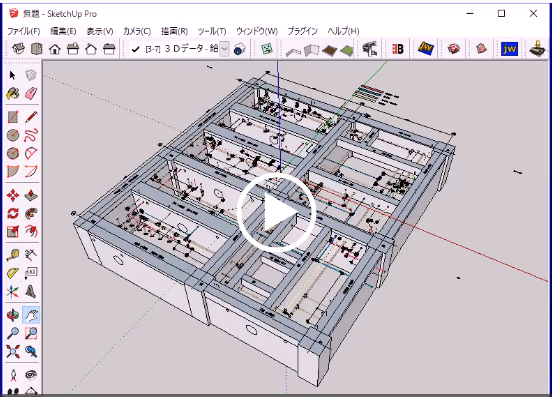Click the fifth standard view house icon
This screenshot has height=397, width=552.
(x=91, y=49)
